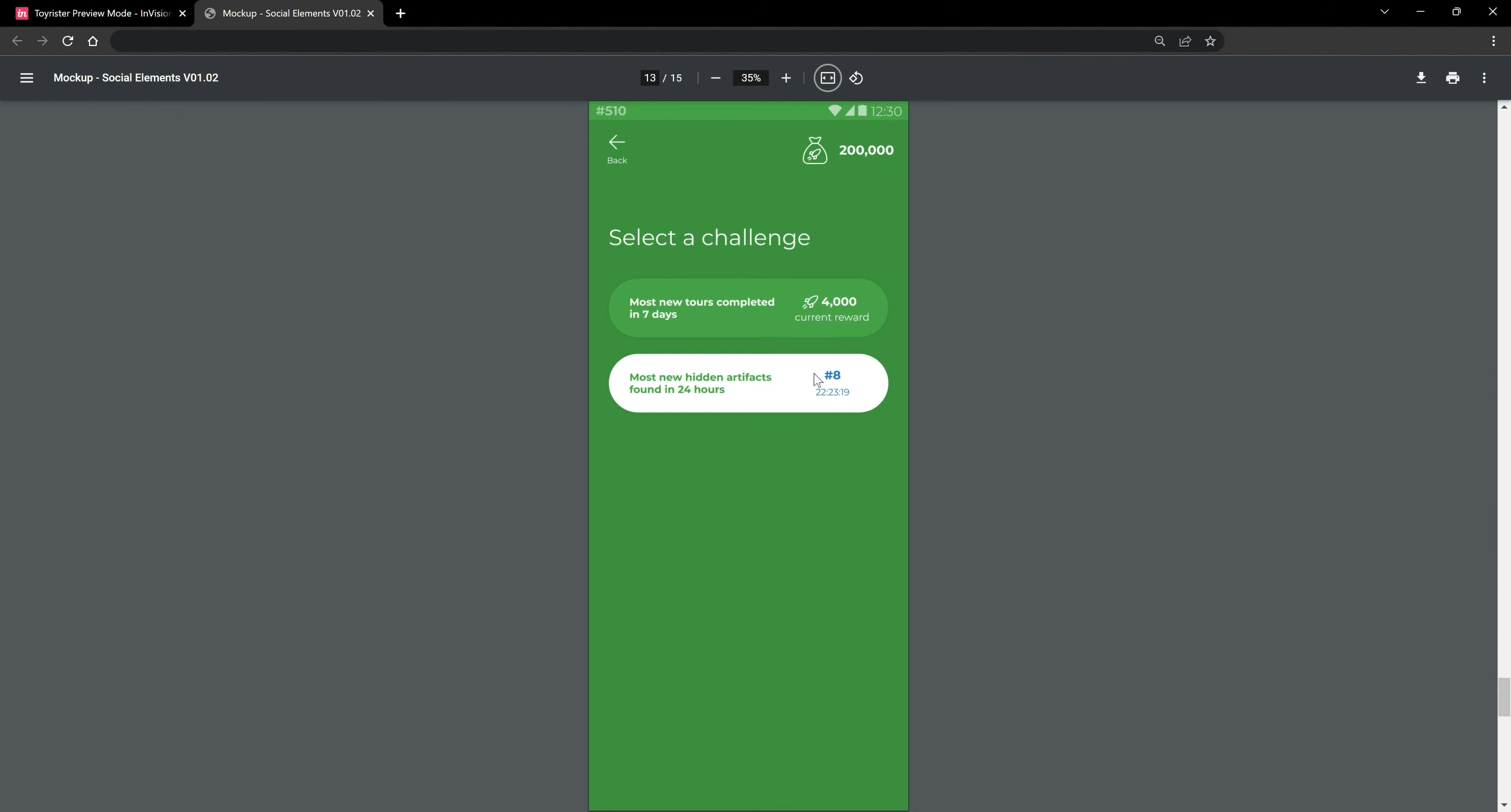Open the PDF sidebar hamburger menu
The image size is (1511, 812).
(27, 78)
